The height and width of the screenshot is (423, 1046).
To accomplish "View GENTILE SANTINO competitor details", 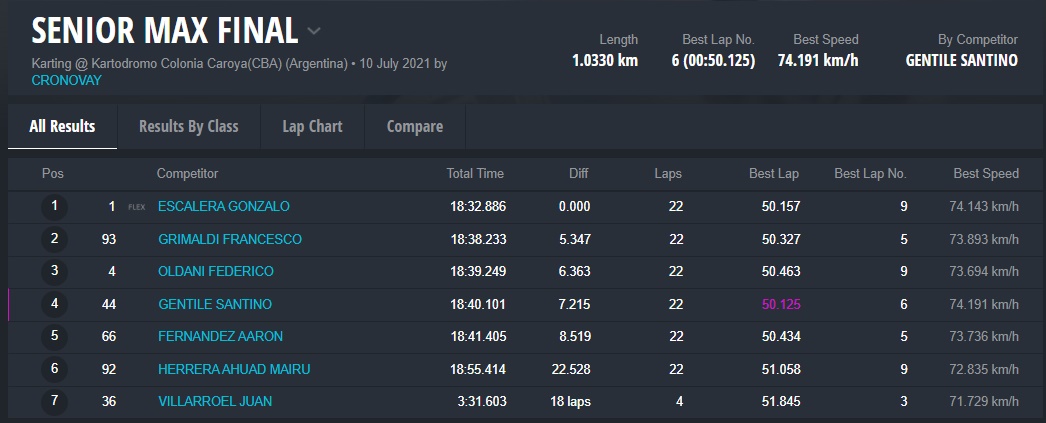I will [214, 304].
